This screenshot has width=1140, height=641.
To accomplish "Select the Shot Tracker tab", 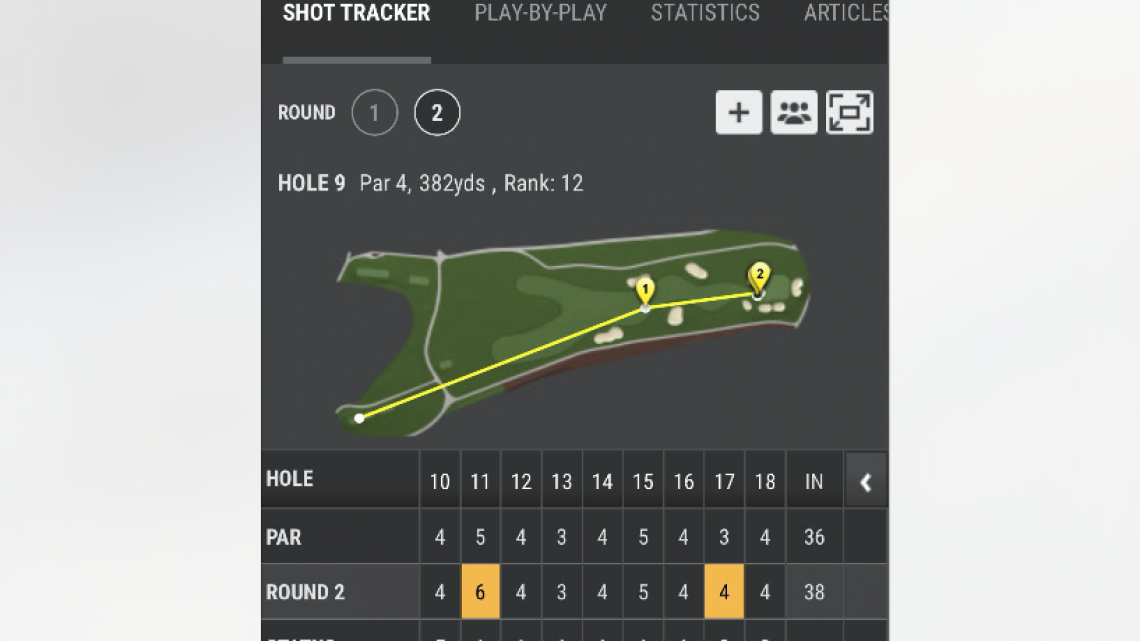I will [x=356, y=14].
